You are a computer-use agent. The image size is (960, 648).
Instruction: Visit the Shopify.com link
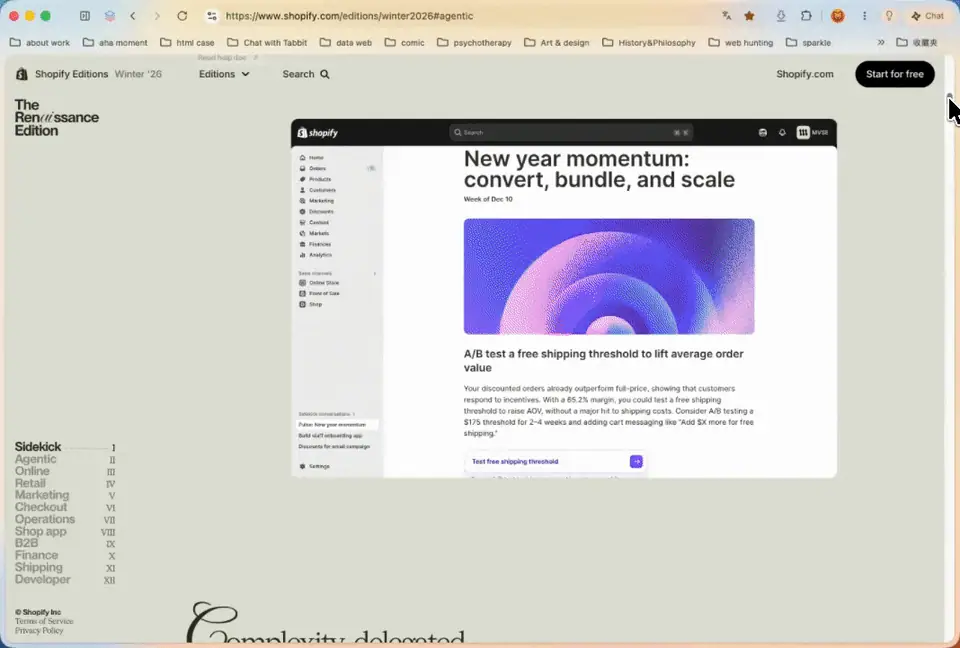pos(804,74)
